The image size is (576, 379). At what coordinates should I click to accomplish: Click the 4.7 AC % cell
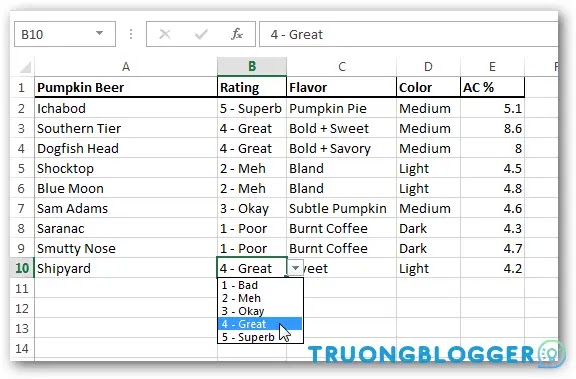pos(493,248)
